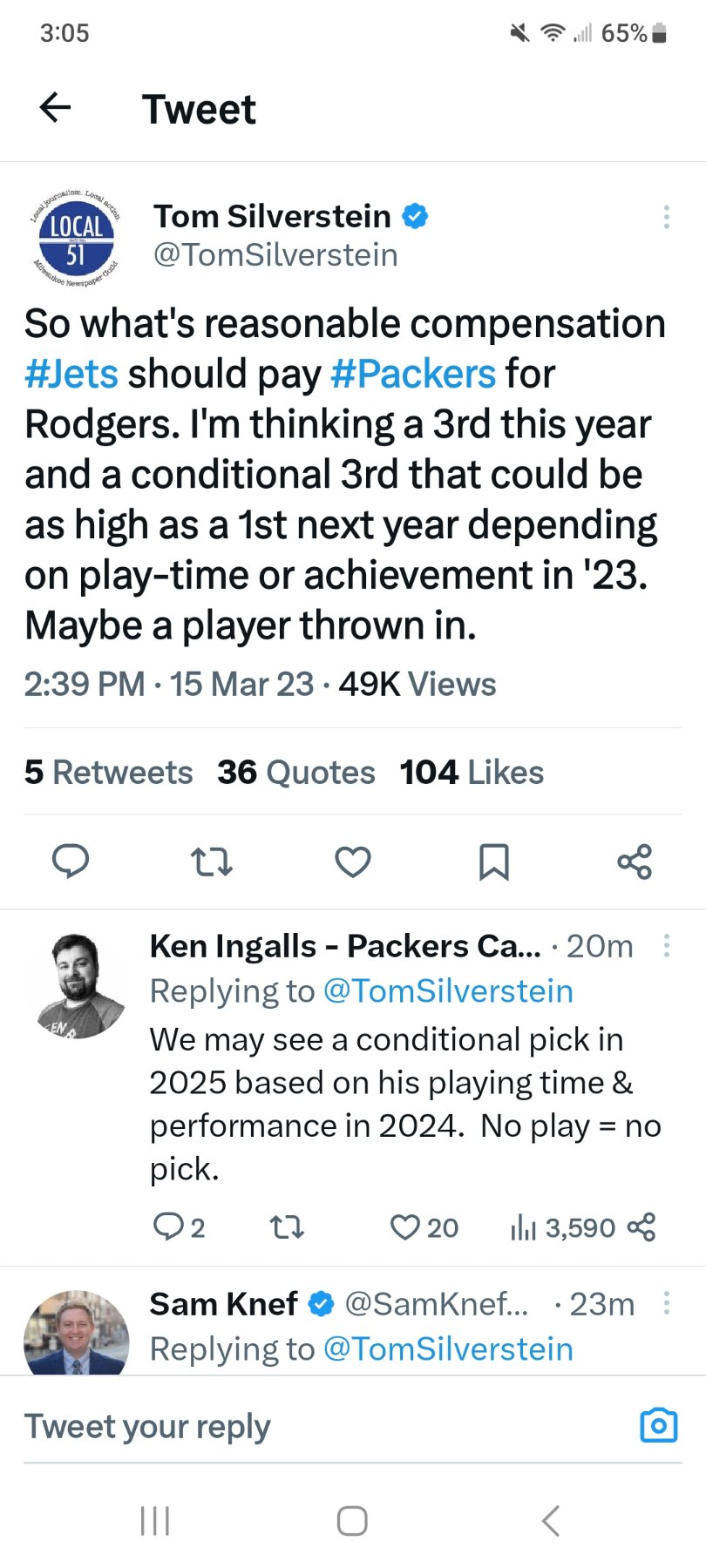Open more options on Sam Knef reply
This screenshot has width=706, height=1568.
(667, 1303)
